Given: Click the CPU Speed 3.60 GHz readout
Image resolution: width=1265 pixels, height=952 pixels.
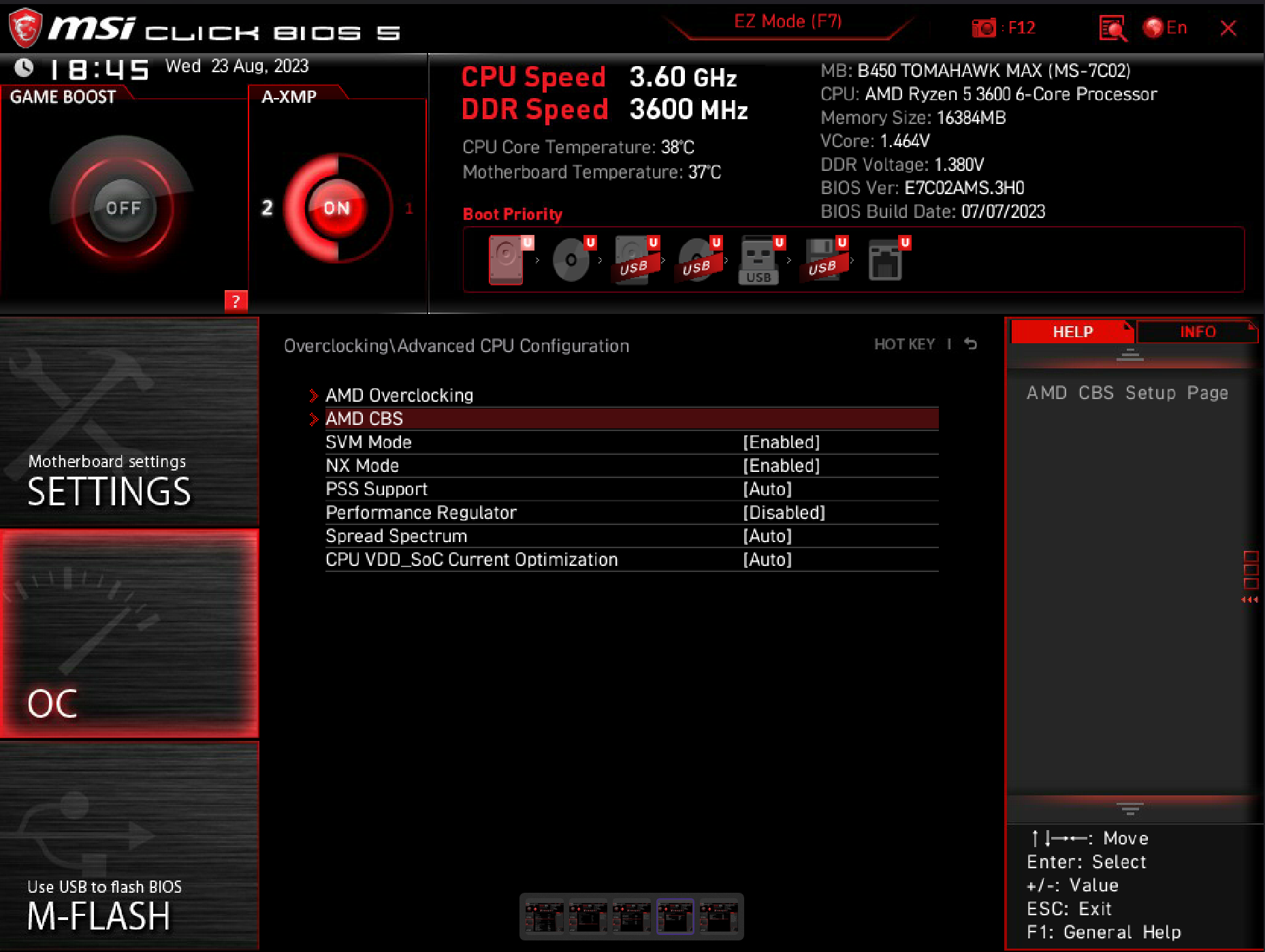Looking at the screenshot, I should pyautogui.click(x=599, y=77).
